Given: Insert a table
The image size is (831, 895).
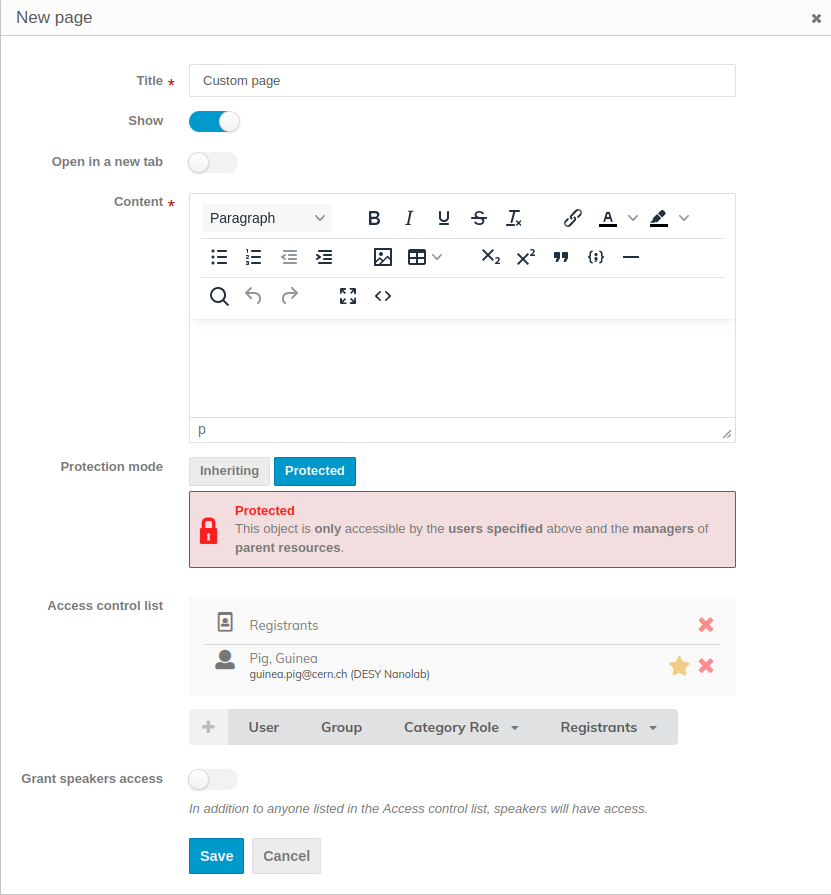Looking at the screenshot, I should click(417, 257).
